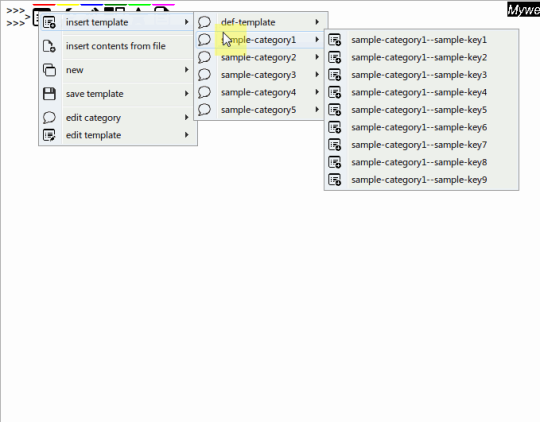The height and width of the screenshot is (422, 540).
Task: Expand arrow next to save template
Action: pyautogui.click(x=186, y=93)
